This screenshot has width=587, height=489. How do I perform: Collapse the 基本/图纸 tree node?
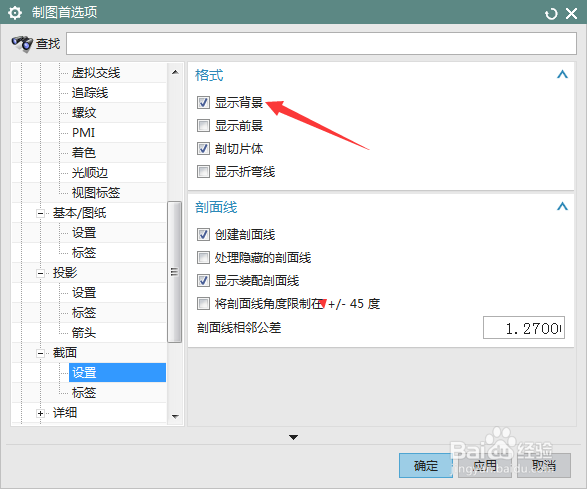pyautogui.click(x=40, y=213)
